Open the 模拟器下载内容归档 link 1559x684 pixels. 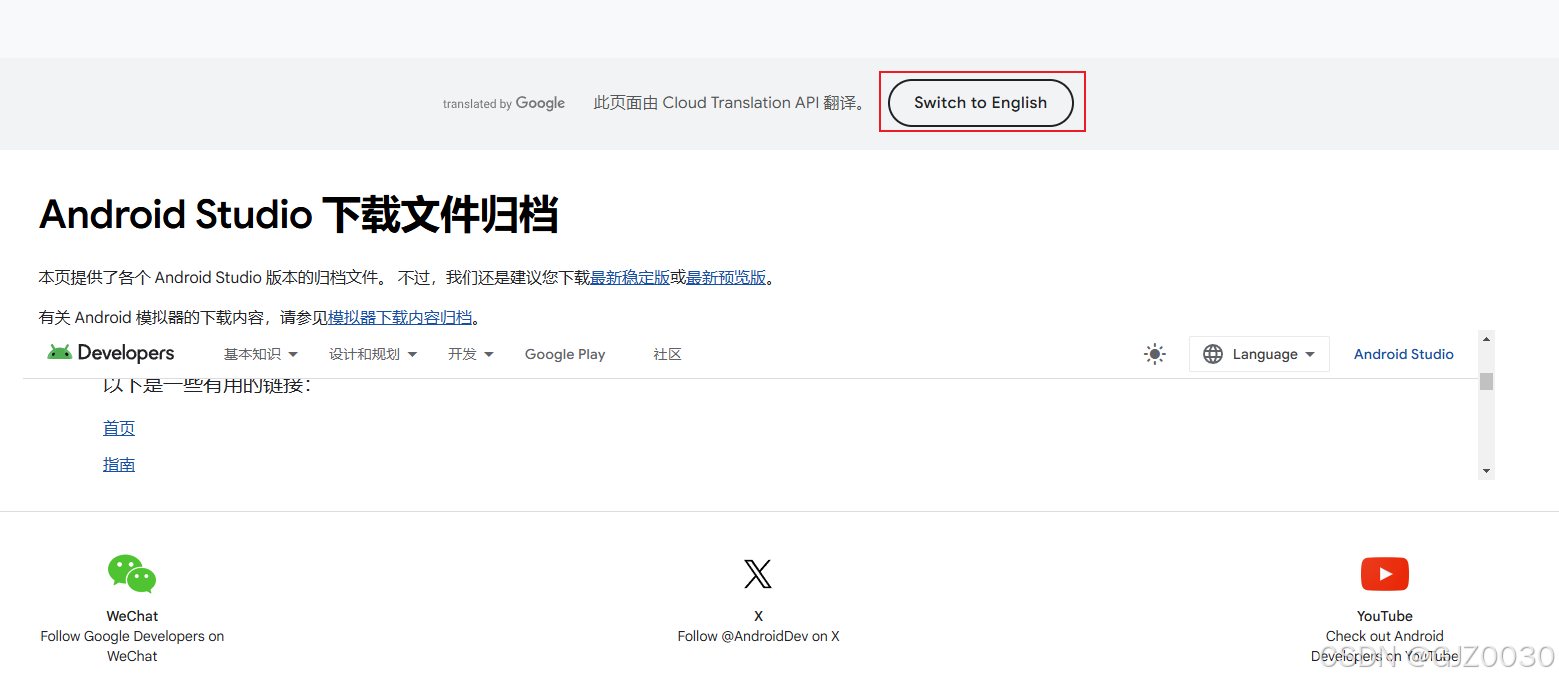400,318
